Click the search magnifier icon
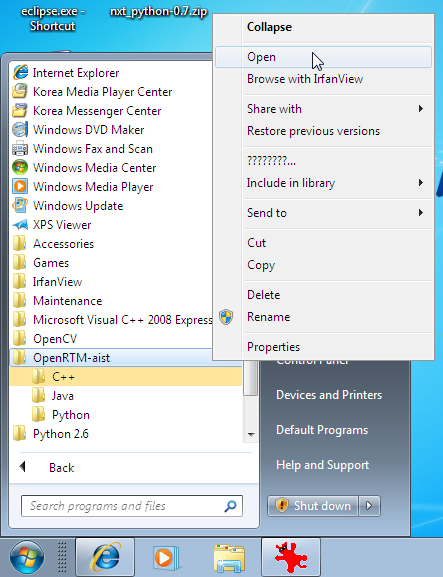Viewport: 443px width, 577px height. click(230, 506)
